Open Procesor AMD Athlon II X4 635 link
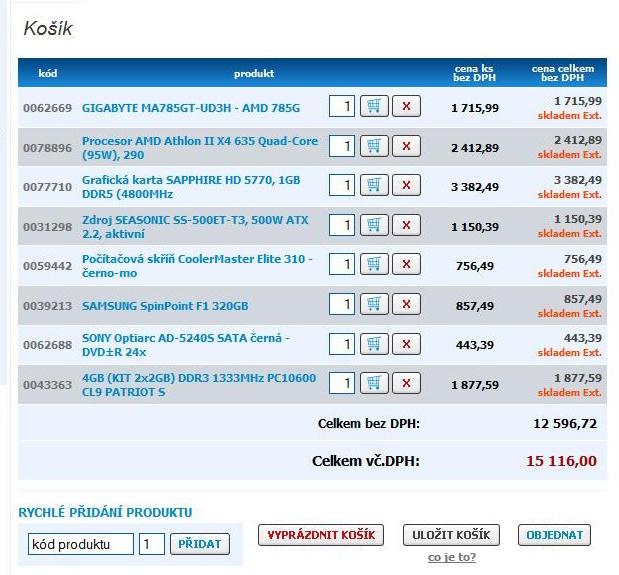The width and height of the screenshot is (619, 575). [200, 148]
